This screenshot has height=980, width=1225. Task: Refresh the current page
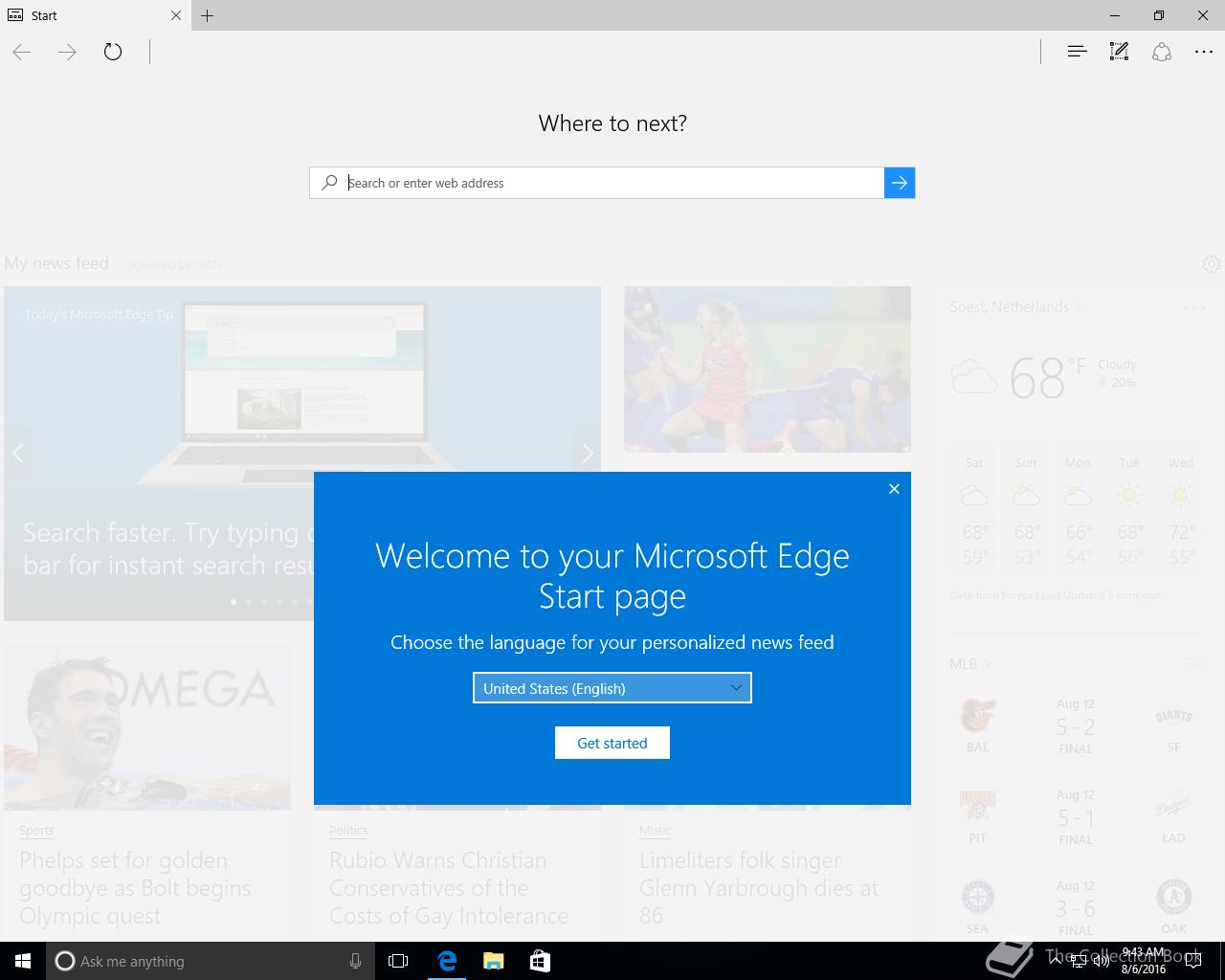click(113, 52)
